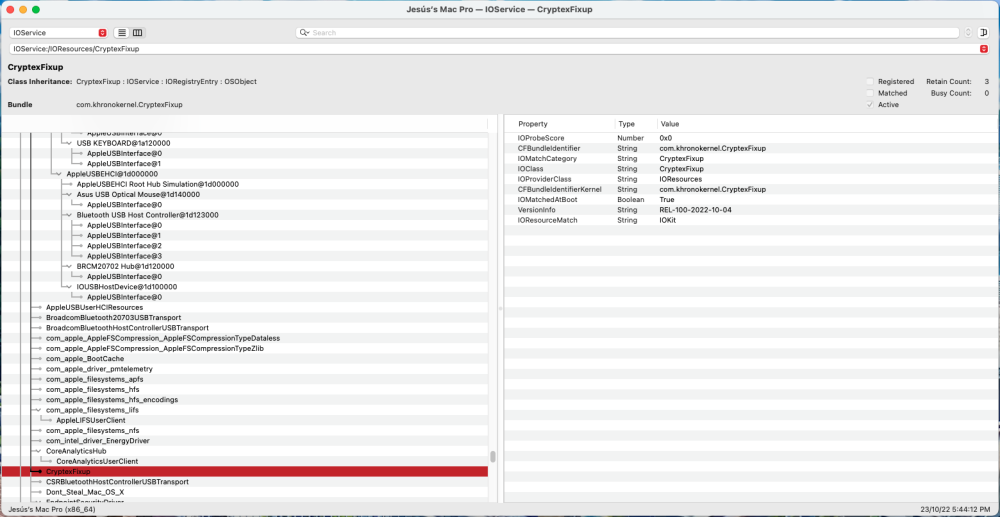Click the IOProbeScore property row
The width and height of the screenshot is (1000, 517).
(x=749, y=138)
